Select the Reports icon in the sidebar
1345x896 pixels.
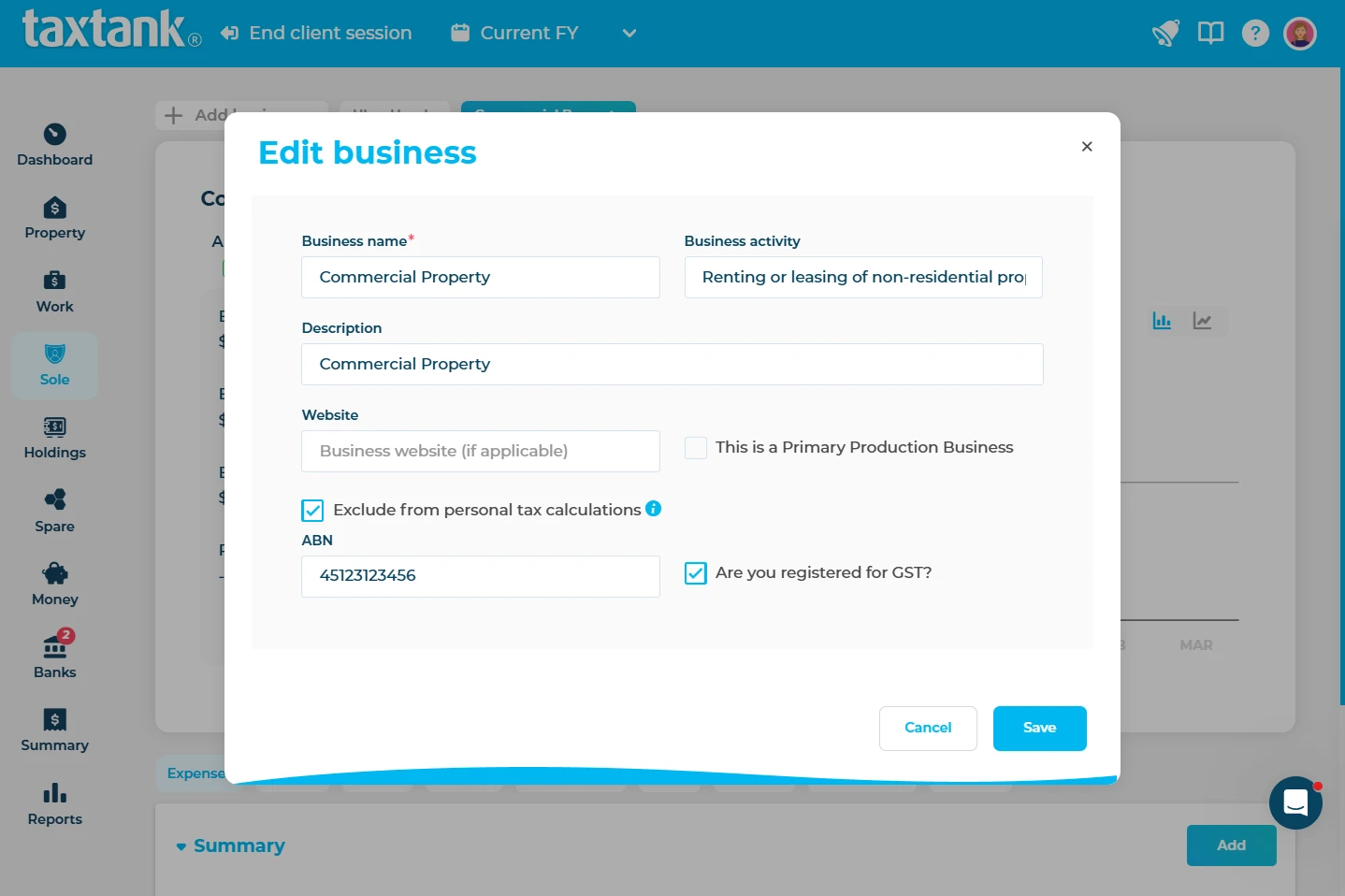54,802
